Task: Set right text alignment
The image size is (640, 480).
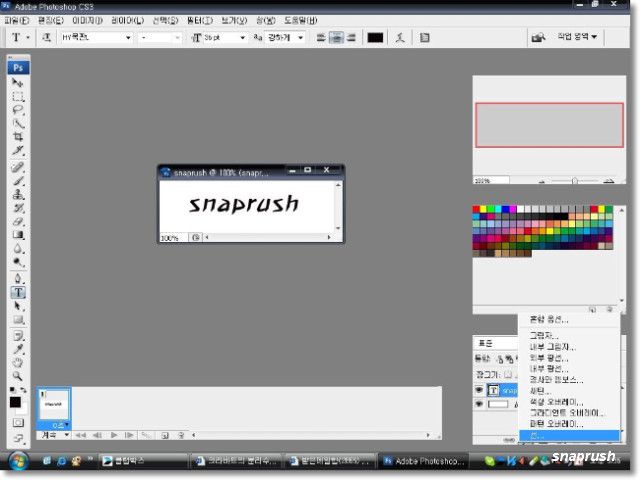Action: (x=351, y=38)
